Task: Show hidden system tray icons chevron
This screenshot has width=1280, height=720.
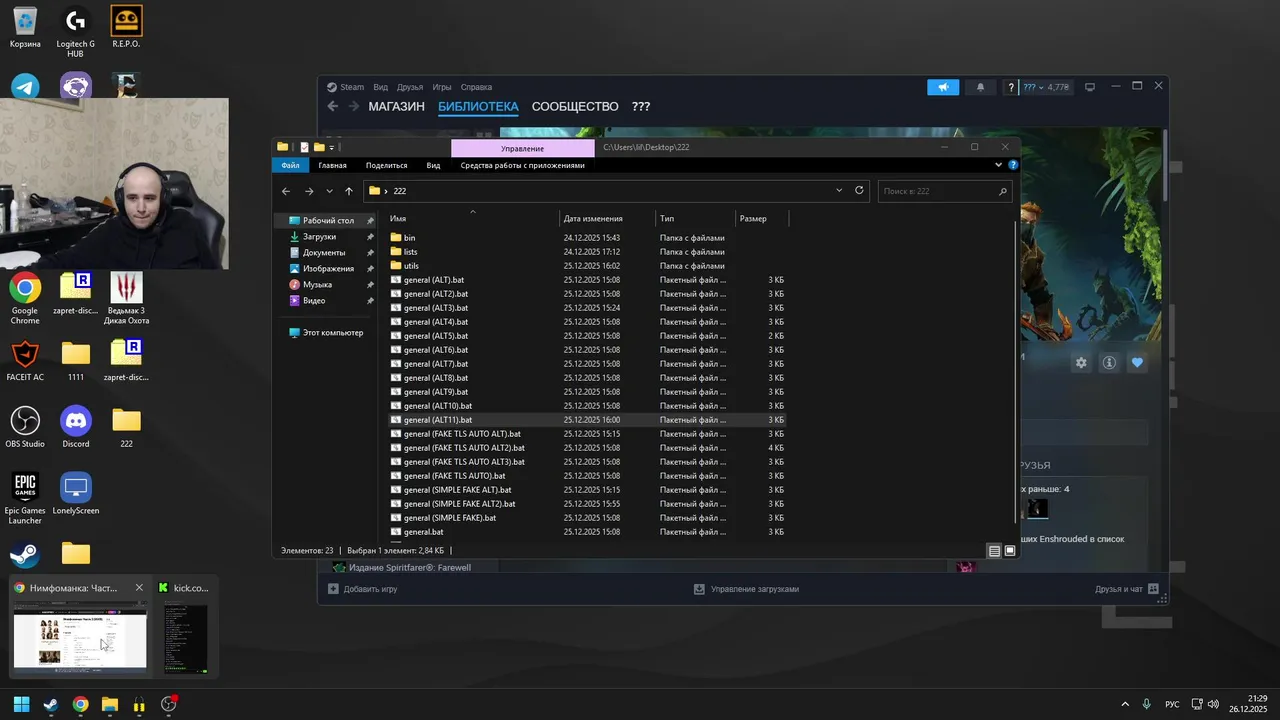Action: point(1125,704)
